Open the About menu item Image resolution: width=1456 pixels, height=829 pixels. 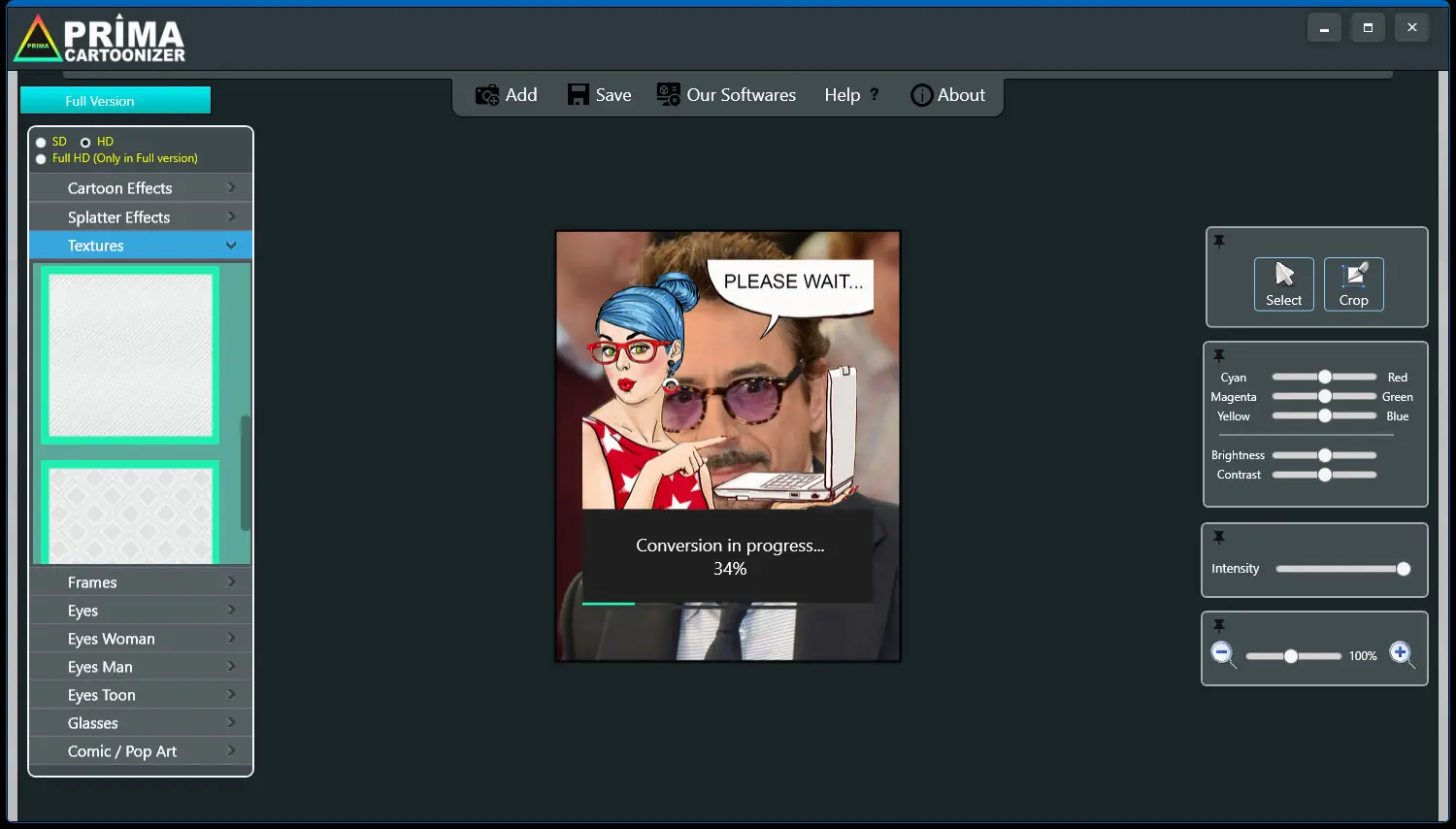point(947,95)
